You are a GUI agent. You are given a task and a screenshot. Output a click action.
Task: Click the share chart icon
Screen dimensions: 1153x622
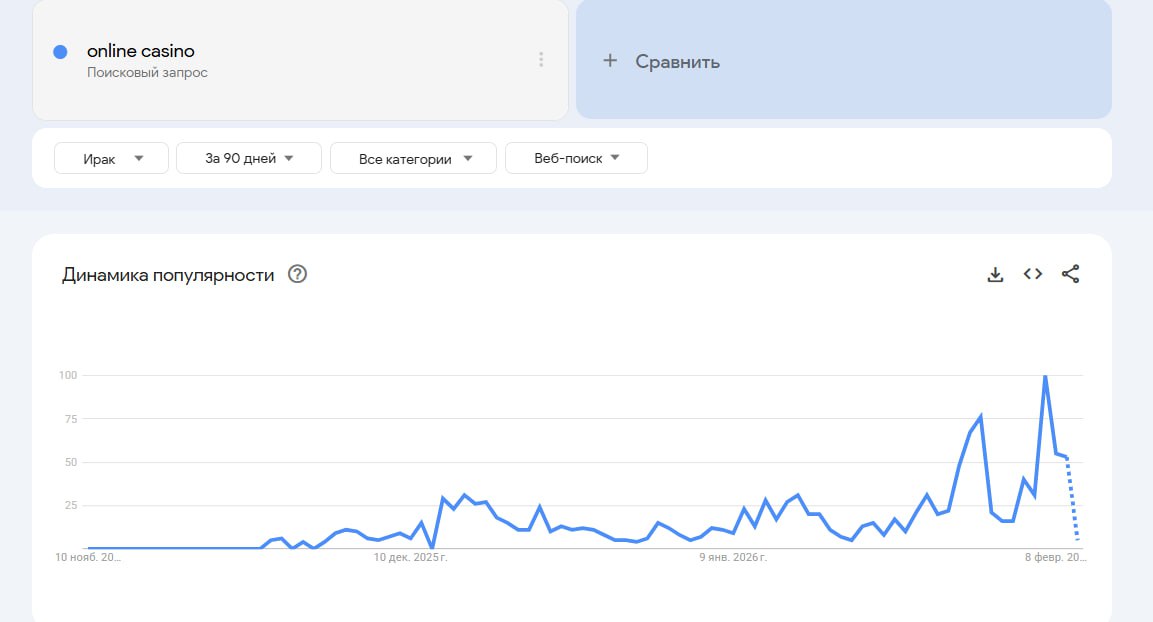pos(1070,274)
